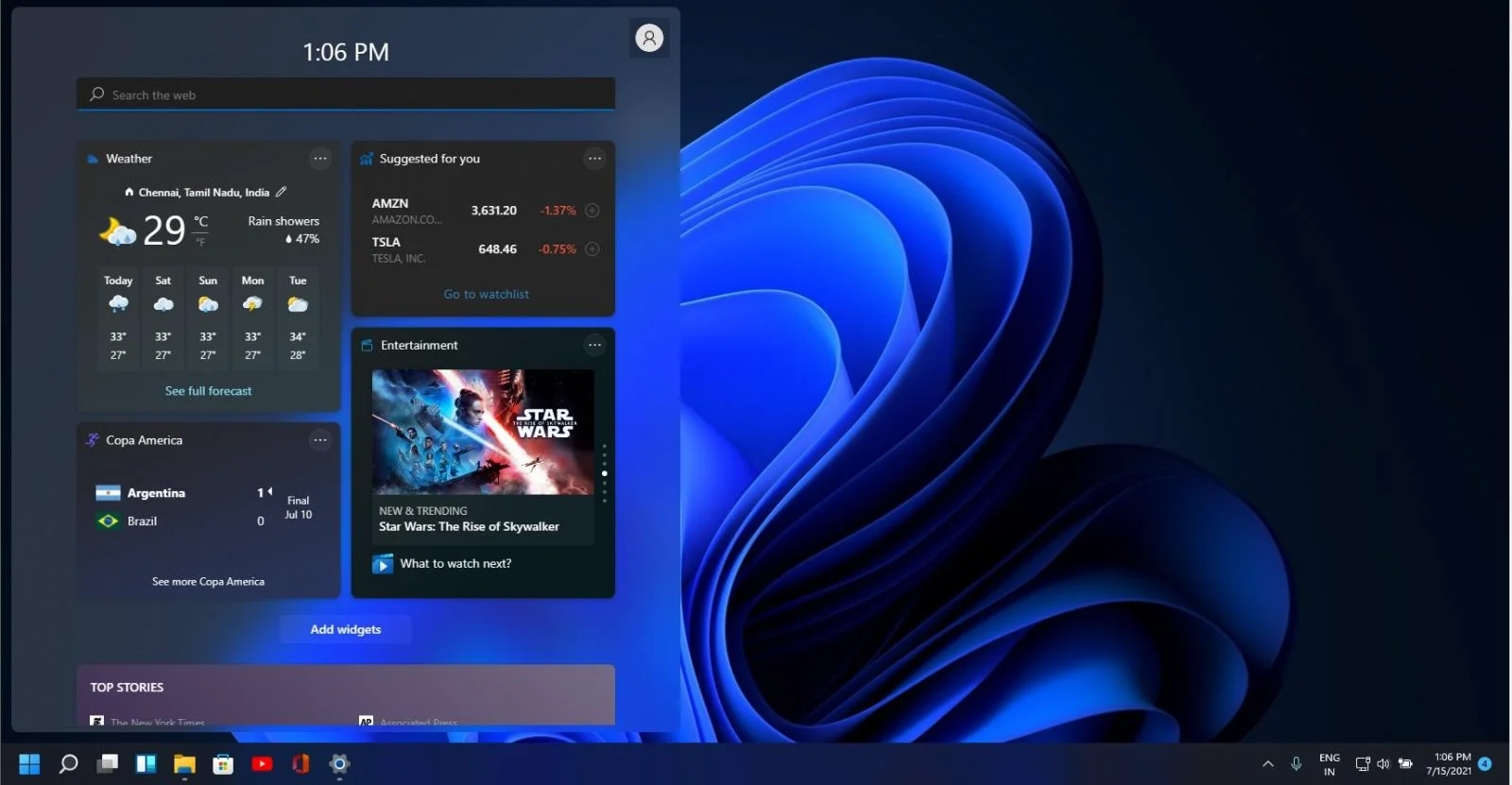The image size is (1512, 785).
Task: Edit the Chennai weather location pencil icon
Action: tap(281, 192)
